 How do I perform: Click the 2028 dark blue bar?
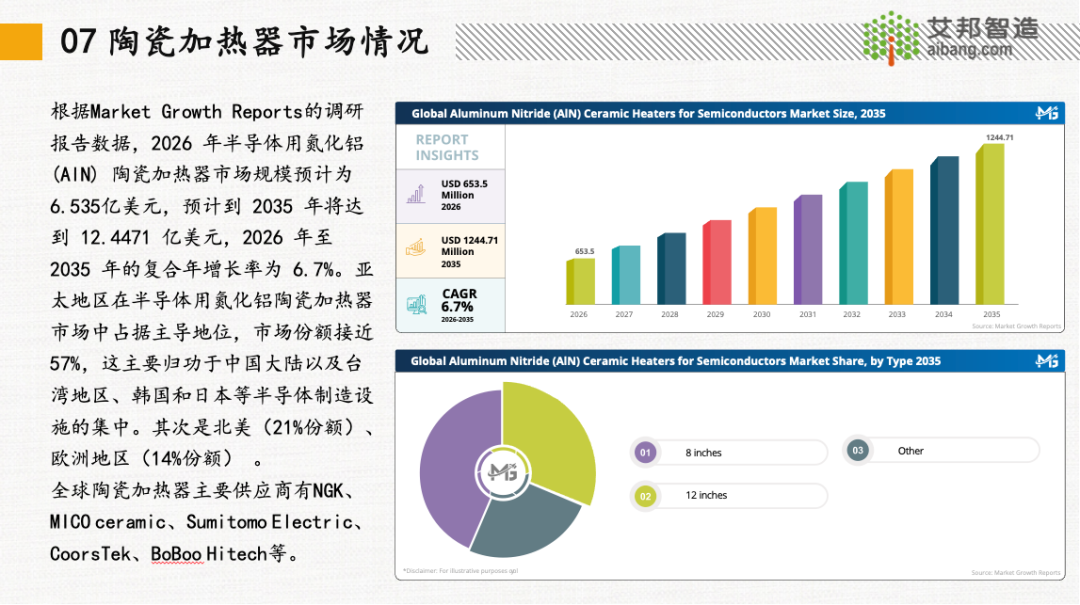(x=672, y=269)
